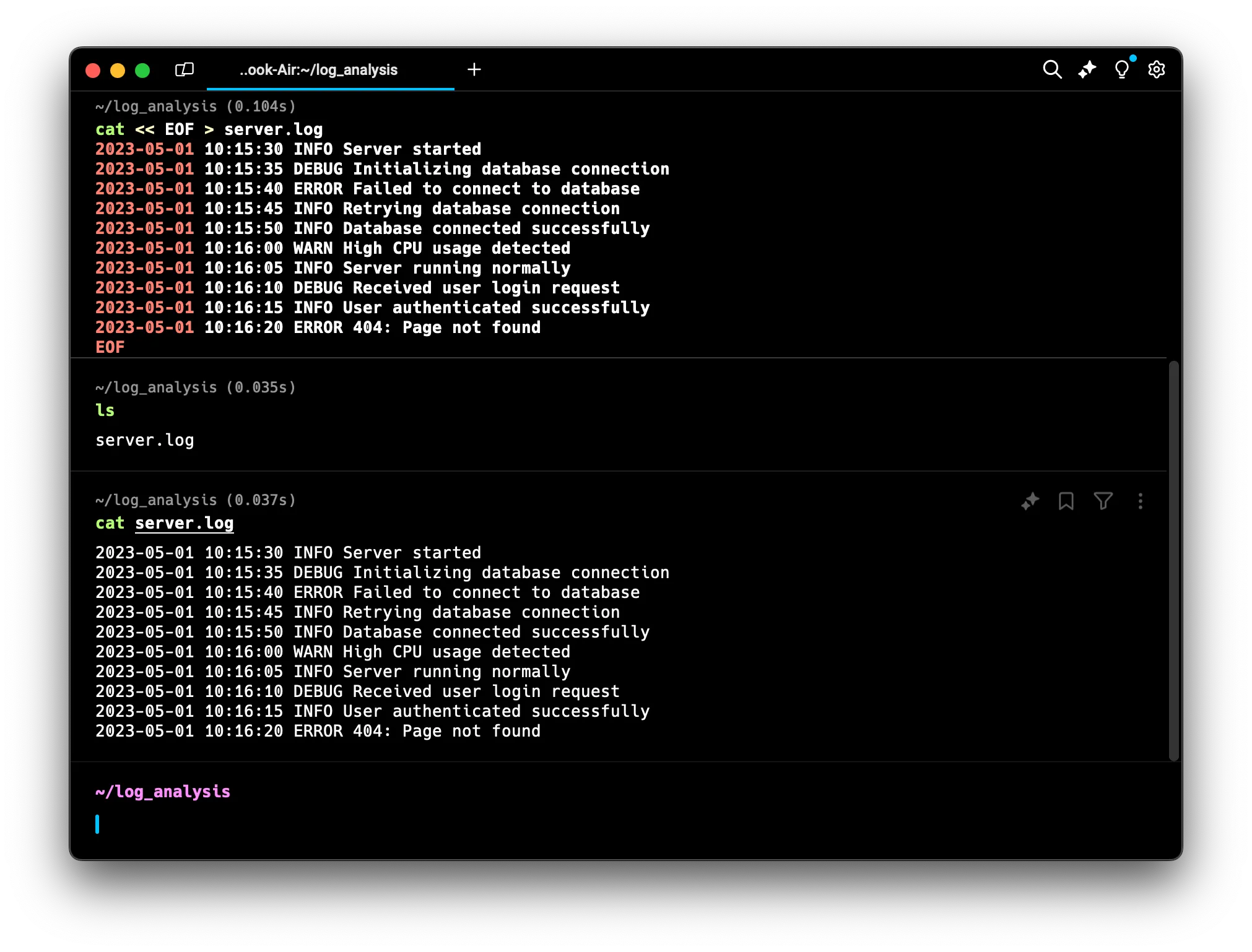
Task: Click the server.log entry in ls output
Action: tap(144, 440)
